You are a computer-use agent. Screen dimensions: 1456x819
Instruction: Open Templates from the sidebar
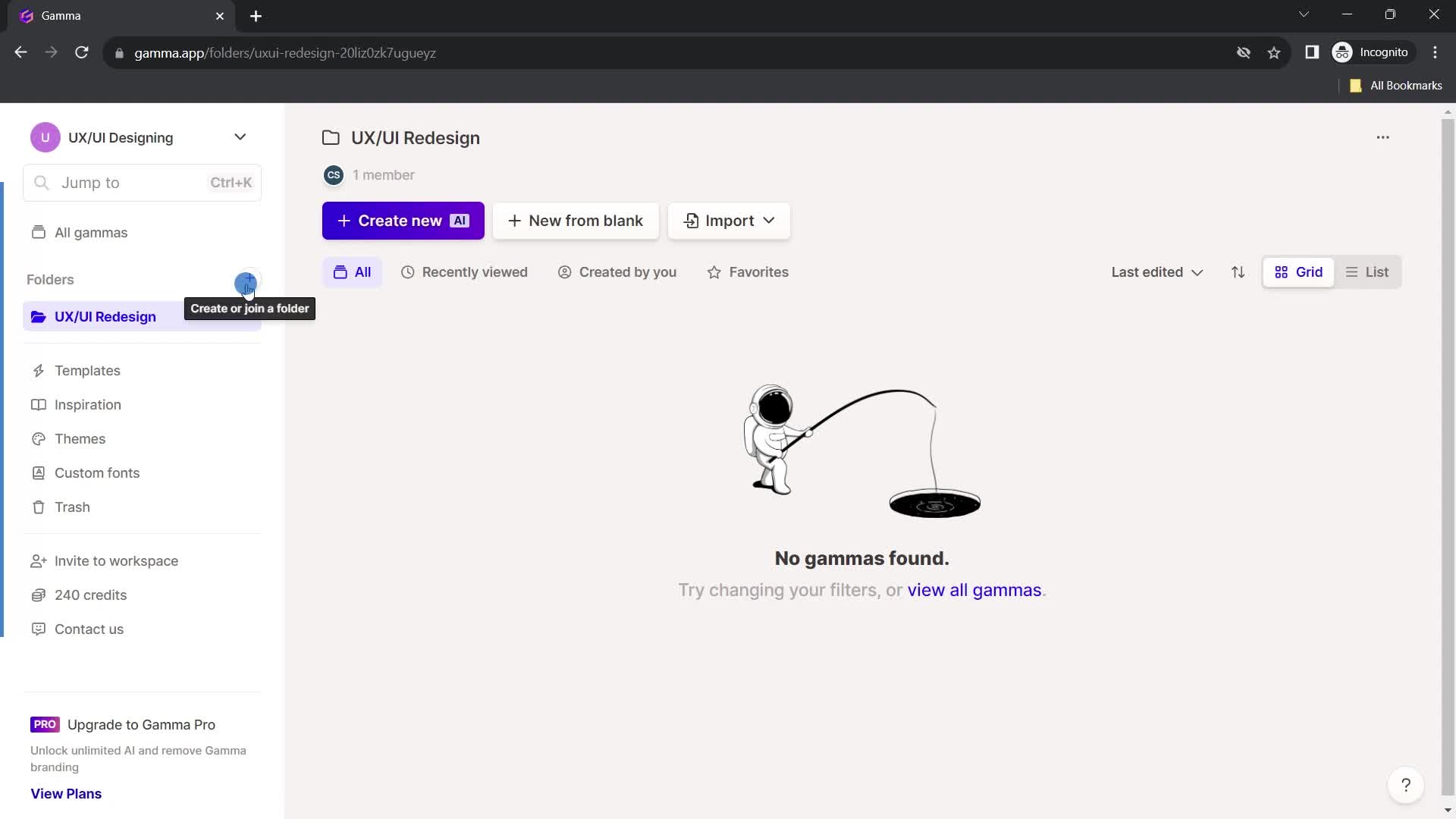(x=88, y=370)
